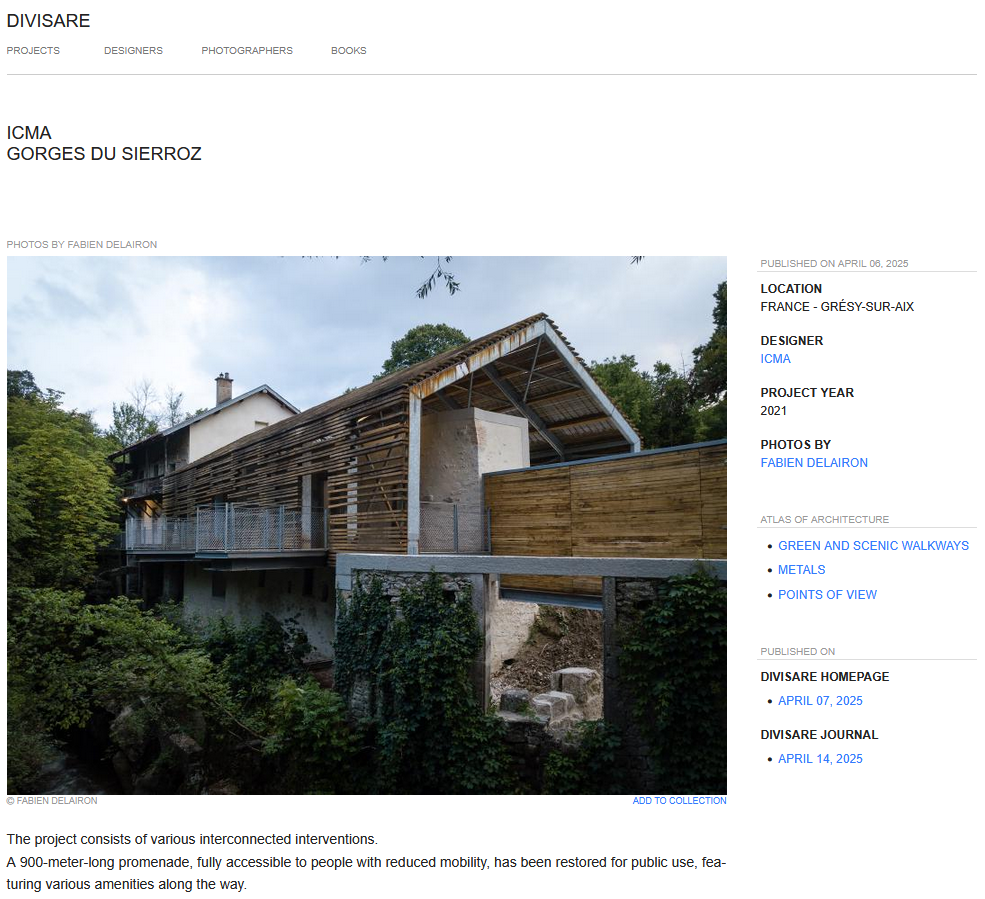This screenshot has width=985, height=899.
Task: Open Points of View atlas category
Action: tap(827, 594)
